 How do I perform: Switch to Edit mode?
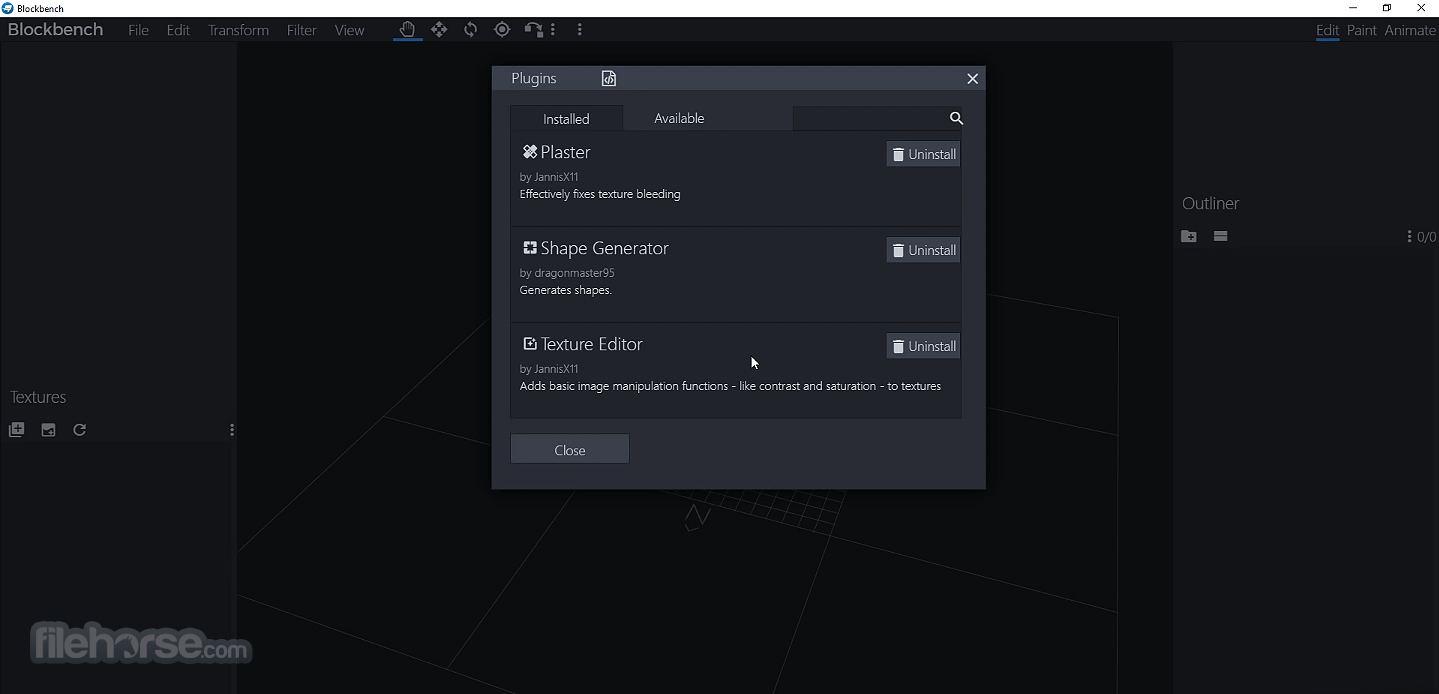1327,30
